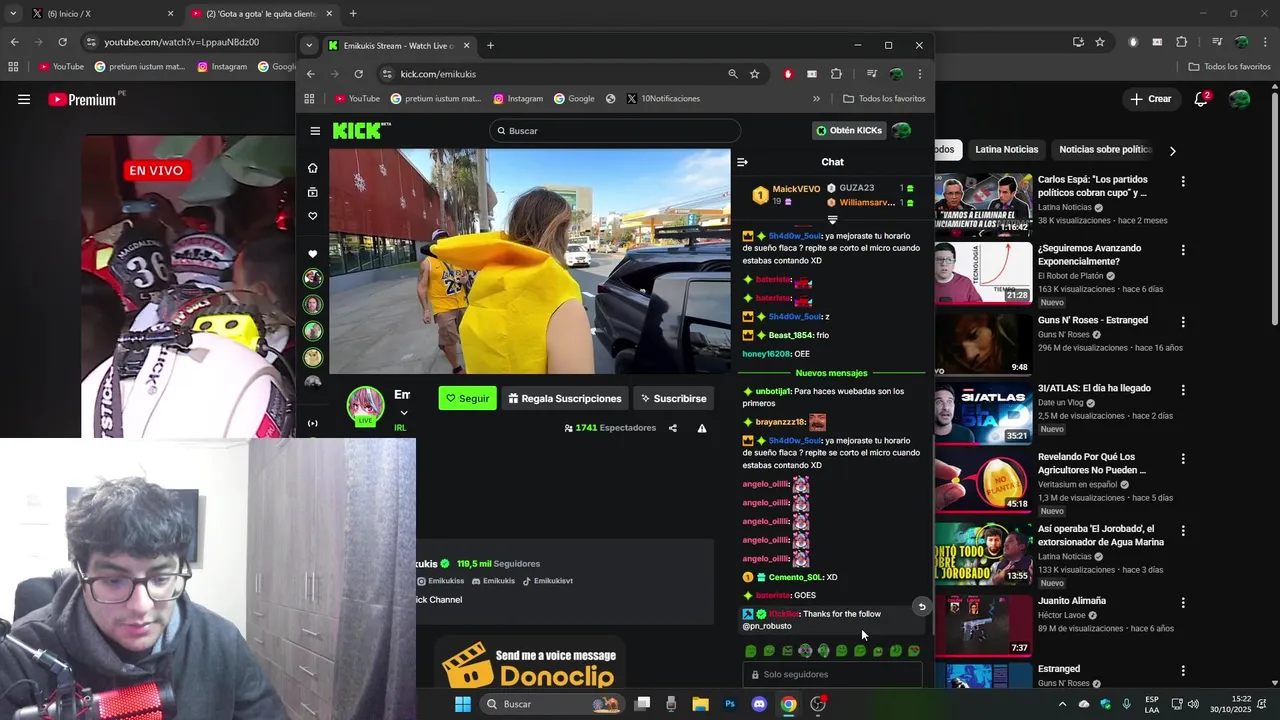Open tab search dropdown in YouTube window
Image resolution: width=1280 pixels, height=720 pixels.
[13, 14]
